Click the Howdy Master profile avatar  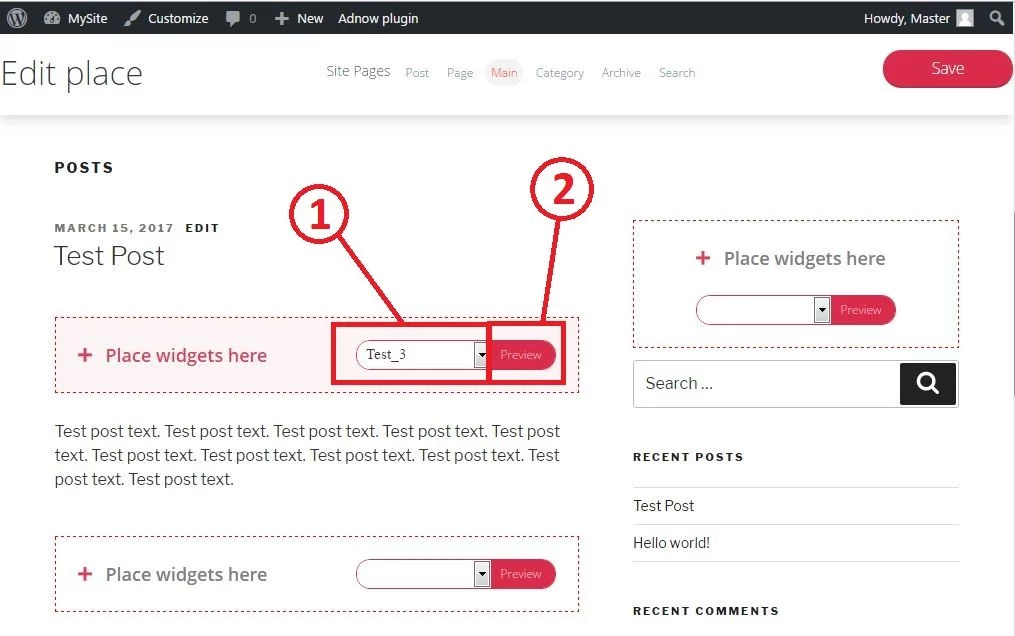[963, 17]
